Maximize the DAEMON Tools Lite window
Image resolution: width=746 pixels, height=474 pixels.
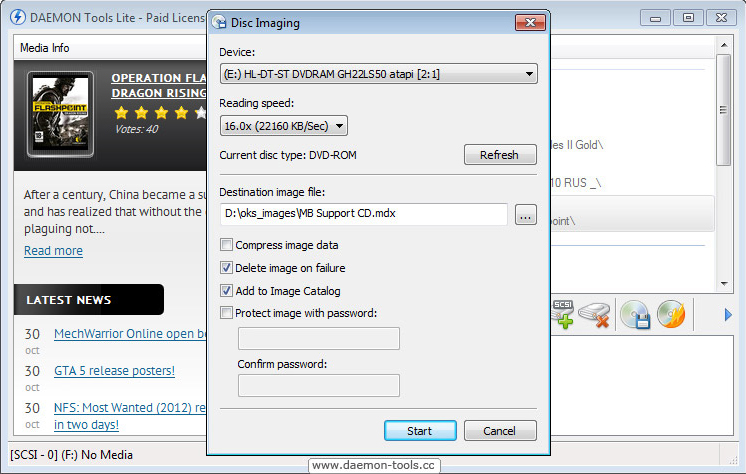click(x=688, y=18)
